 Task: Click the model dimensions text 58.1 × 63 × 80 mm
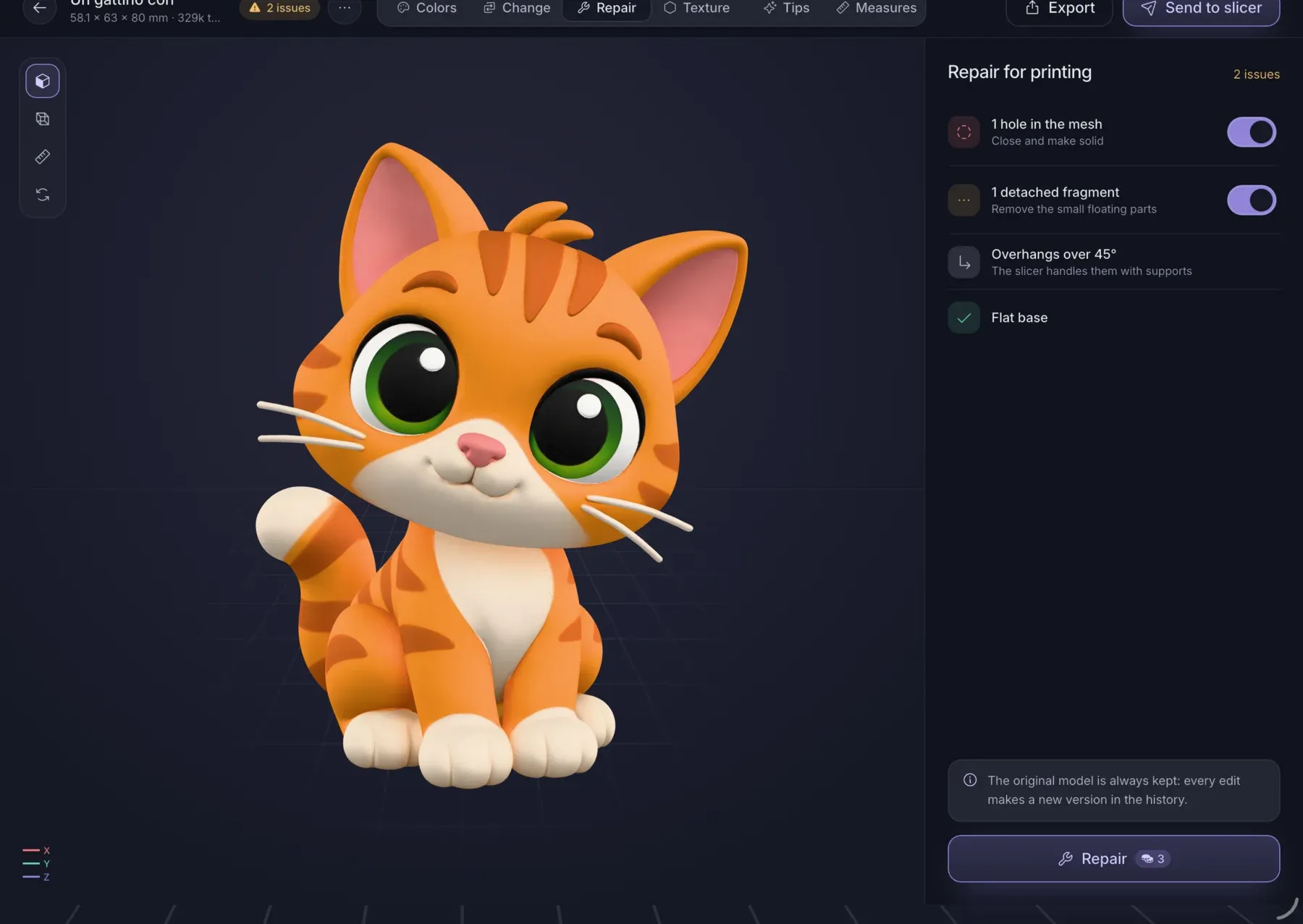119,17
